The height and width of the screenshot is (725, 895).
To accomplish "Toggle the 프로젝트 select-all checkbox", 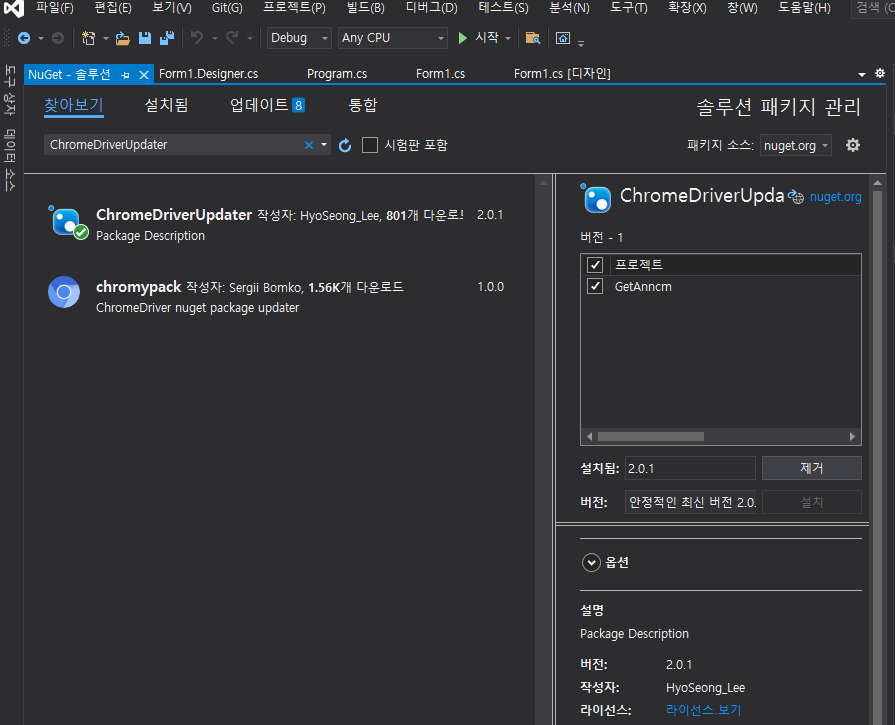I will (x=595, y=265).
